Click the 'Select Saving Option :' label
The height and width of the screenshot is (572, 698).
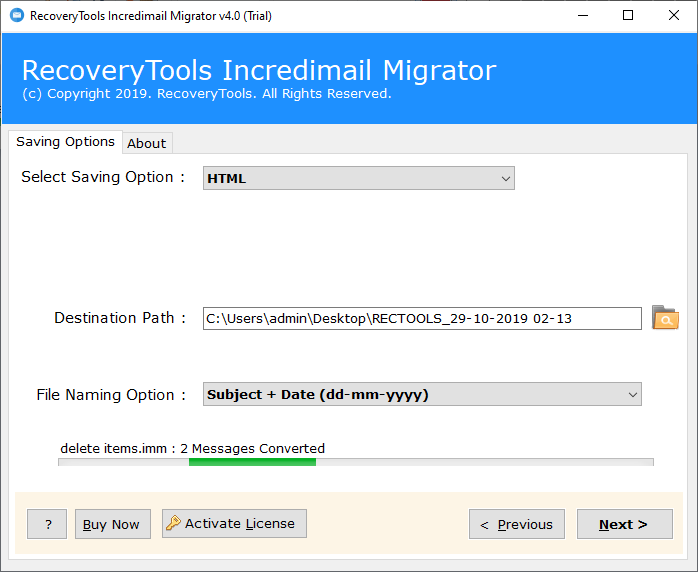[x=103, y=177]
